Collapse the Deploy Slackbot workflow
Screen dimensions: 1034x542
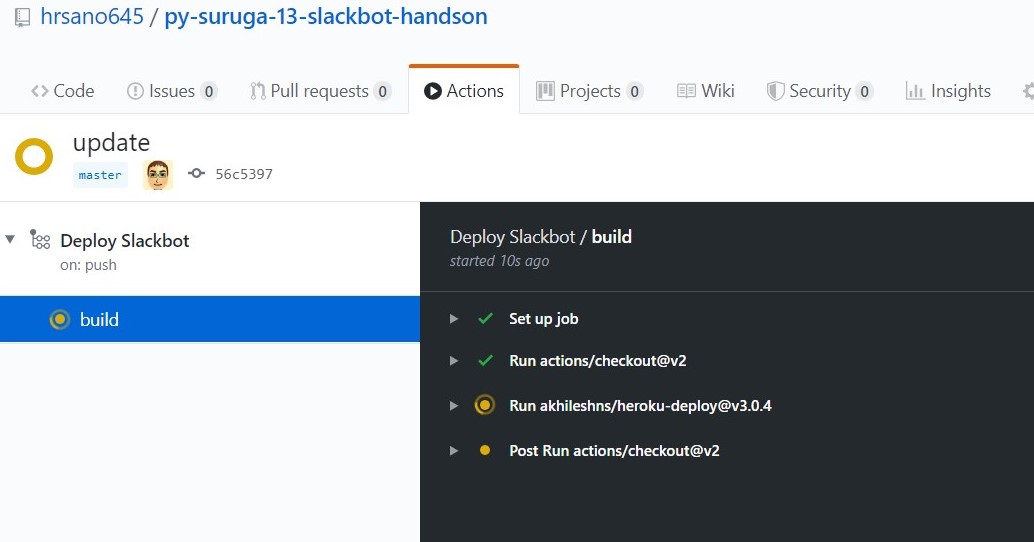point(10,239)
